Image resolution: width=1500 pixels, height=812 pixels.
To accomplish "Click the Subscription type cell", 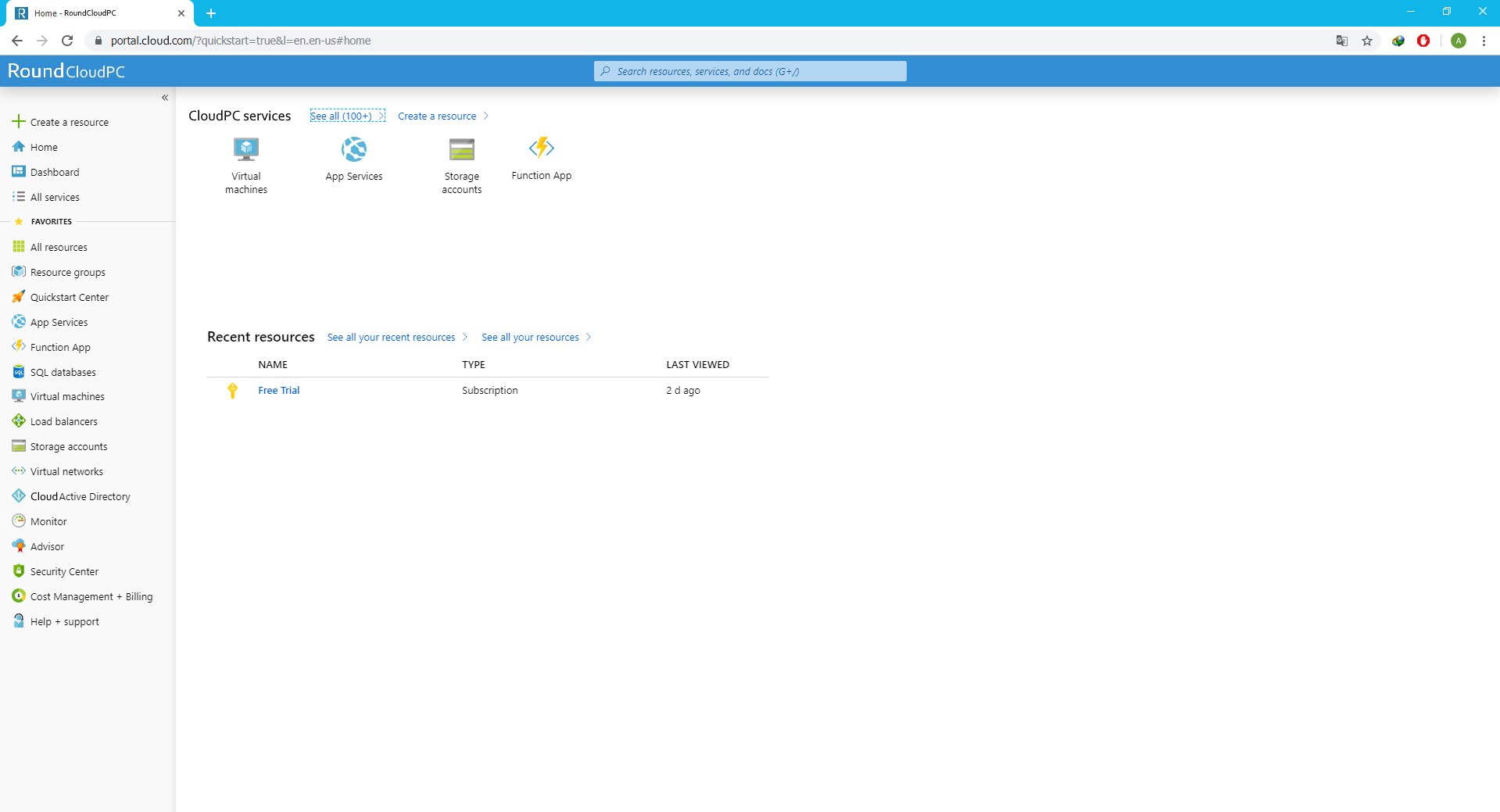I will click(490, 391).
